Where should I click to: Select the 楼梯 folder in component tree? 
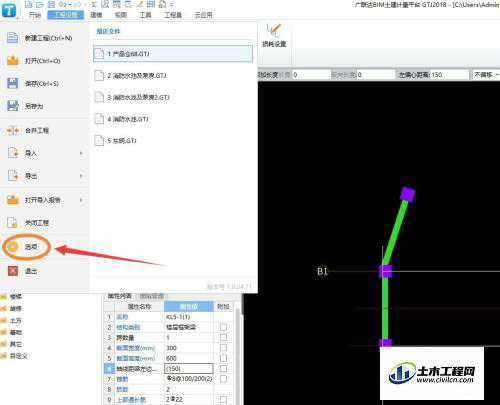pyautogui.click(x=15, y=297)
